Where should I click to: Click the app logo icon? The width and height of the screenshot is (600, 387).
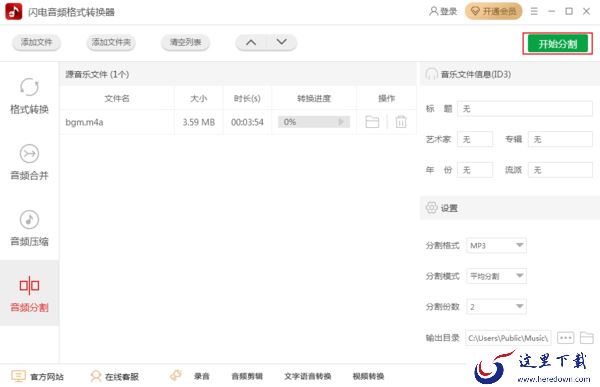(14, 11)
